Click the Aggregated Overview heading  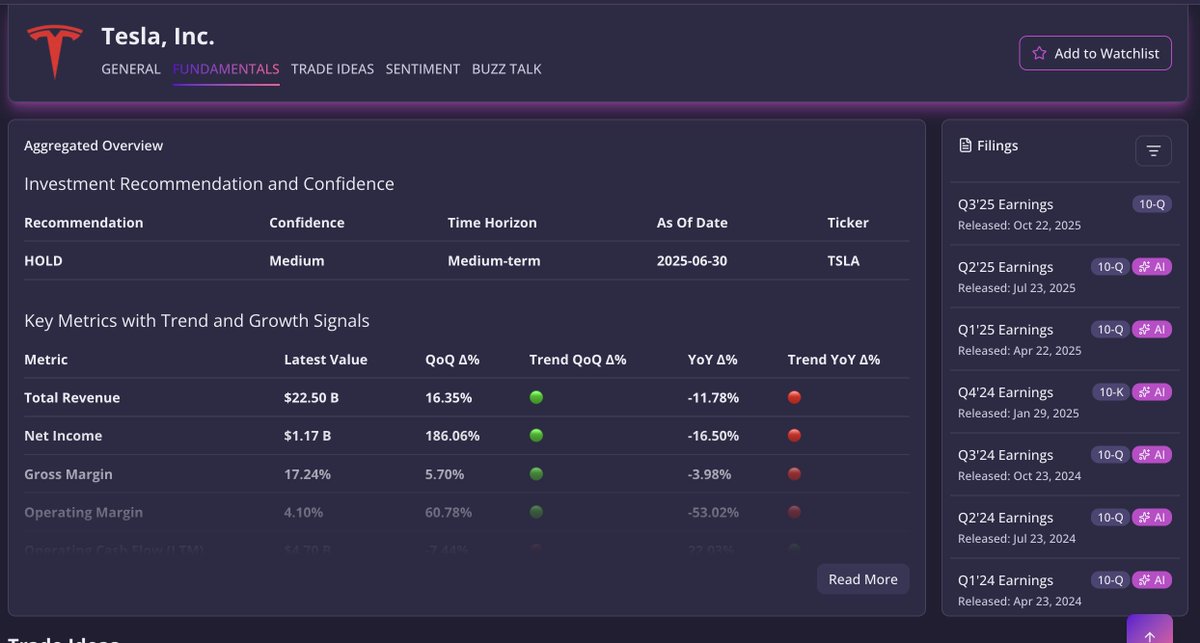click(93, 145)
